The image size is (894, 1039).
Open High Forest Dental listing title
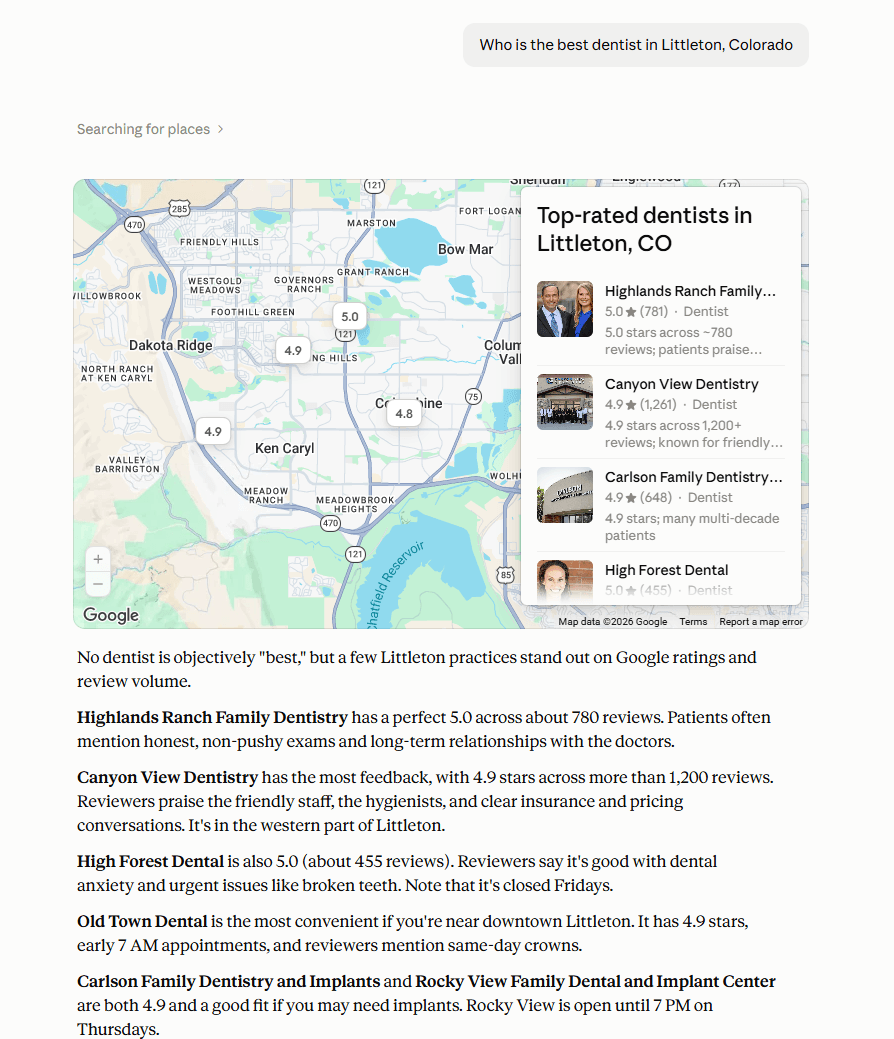pos(666,570)
